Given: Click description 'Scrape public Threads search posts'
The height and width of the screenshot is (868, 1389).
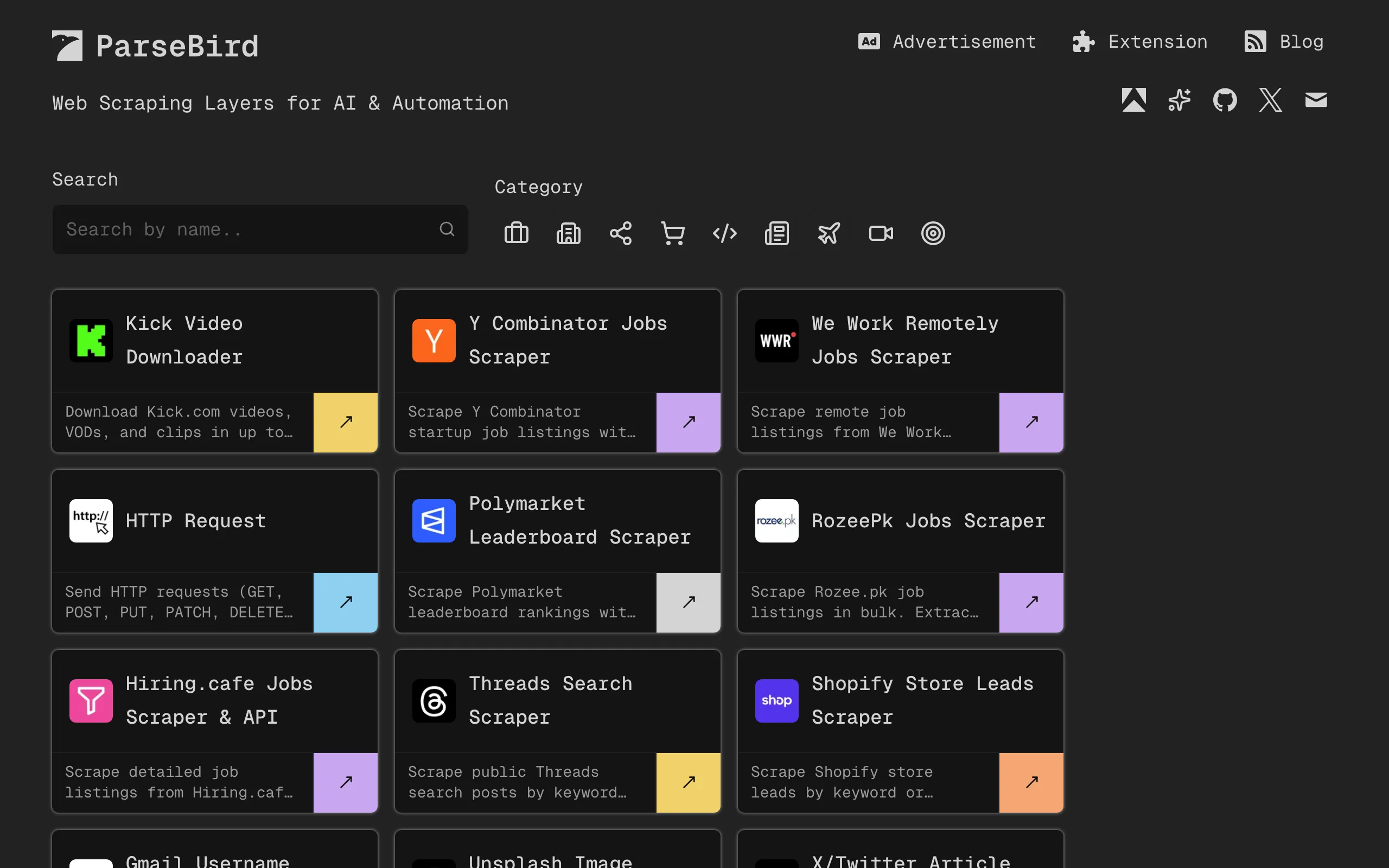Looking at the screenshot, I should (x=517, y=782).
